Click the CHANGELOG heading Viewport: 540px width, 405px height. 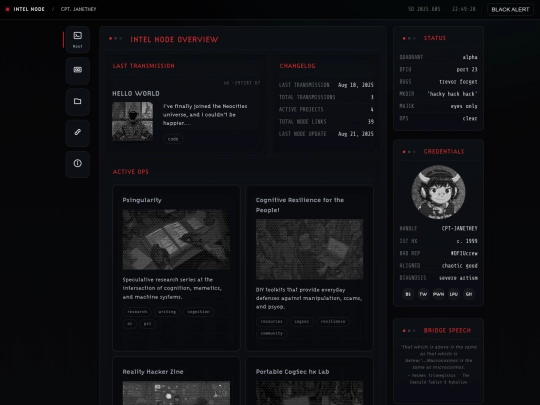point(298,66)
